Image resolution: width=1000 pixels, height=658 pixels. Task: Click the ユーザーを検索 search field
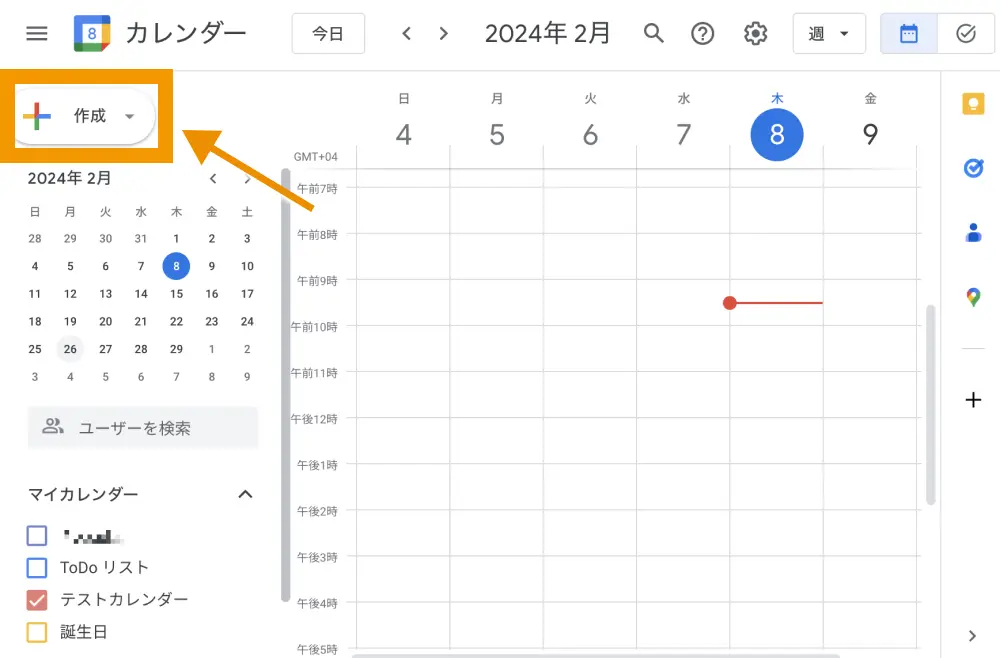coord(143,428)
